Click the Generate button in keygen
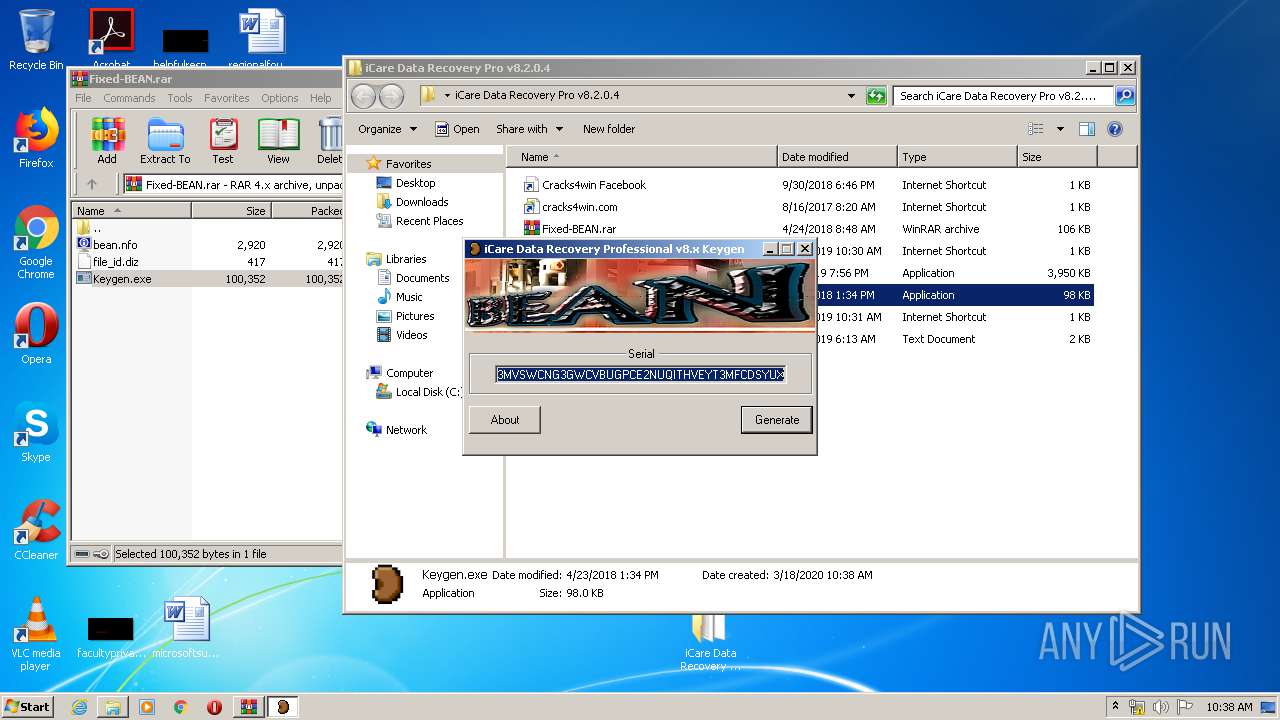This screenshot has height=720, width=1280. (777, 420)
